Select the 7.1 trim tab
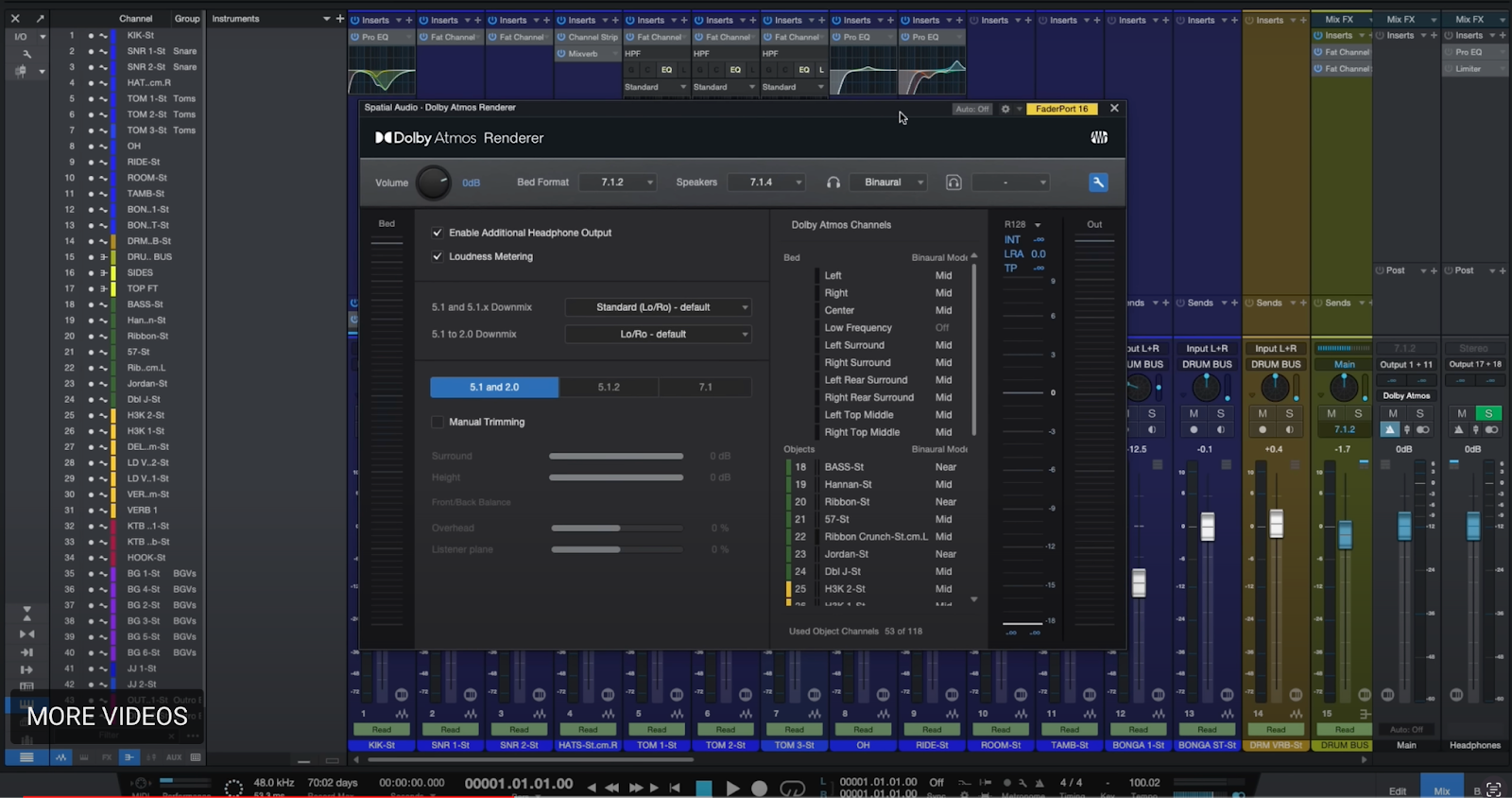Viewport: 1512px width, 798px height. point(705,387)
